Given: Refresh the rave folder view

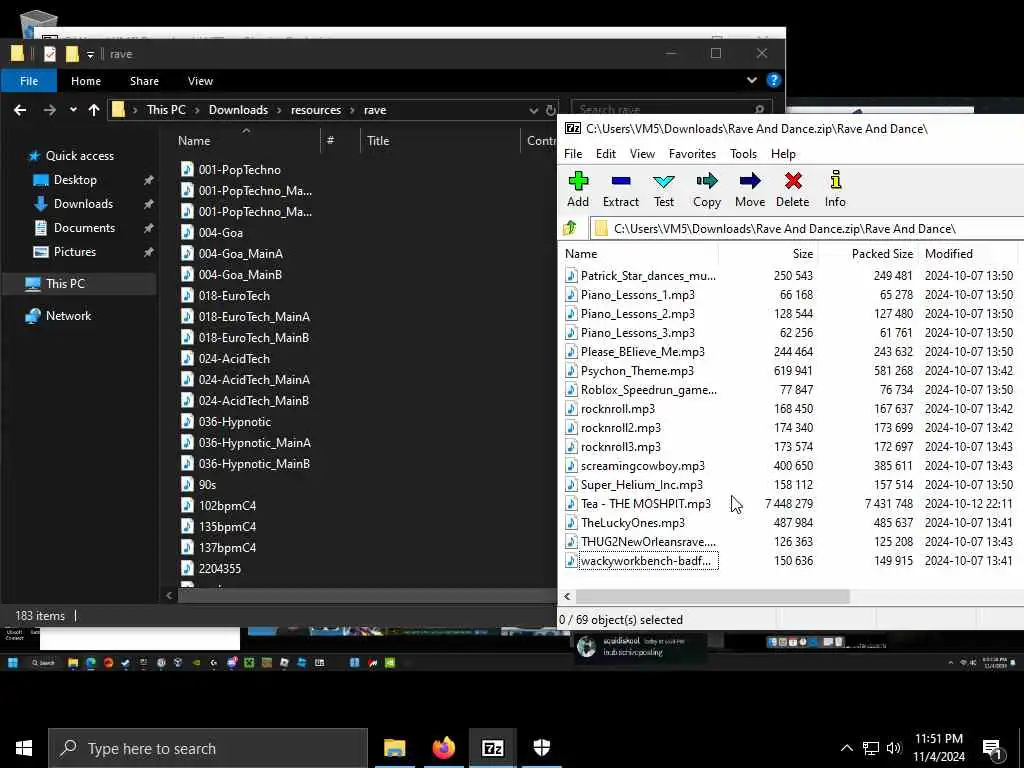Looking at the screenshot, I should 551,110.
